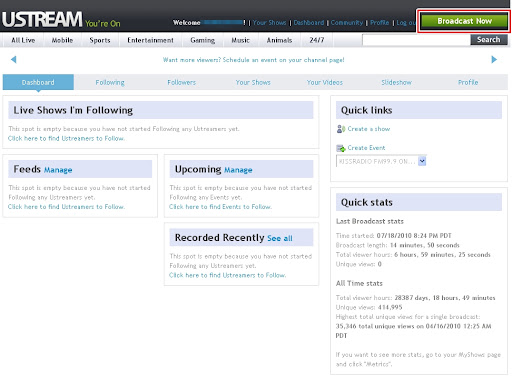Click the Create a show people icon

point(341,129)
